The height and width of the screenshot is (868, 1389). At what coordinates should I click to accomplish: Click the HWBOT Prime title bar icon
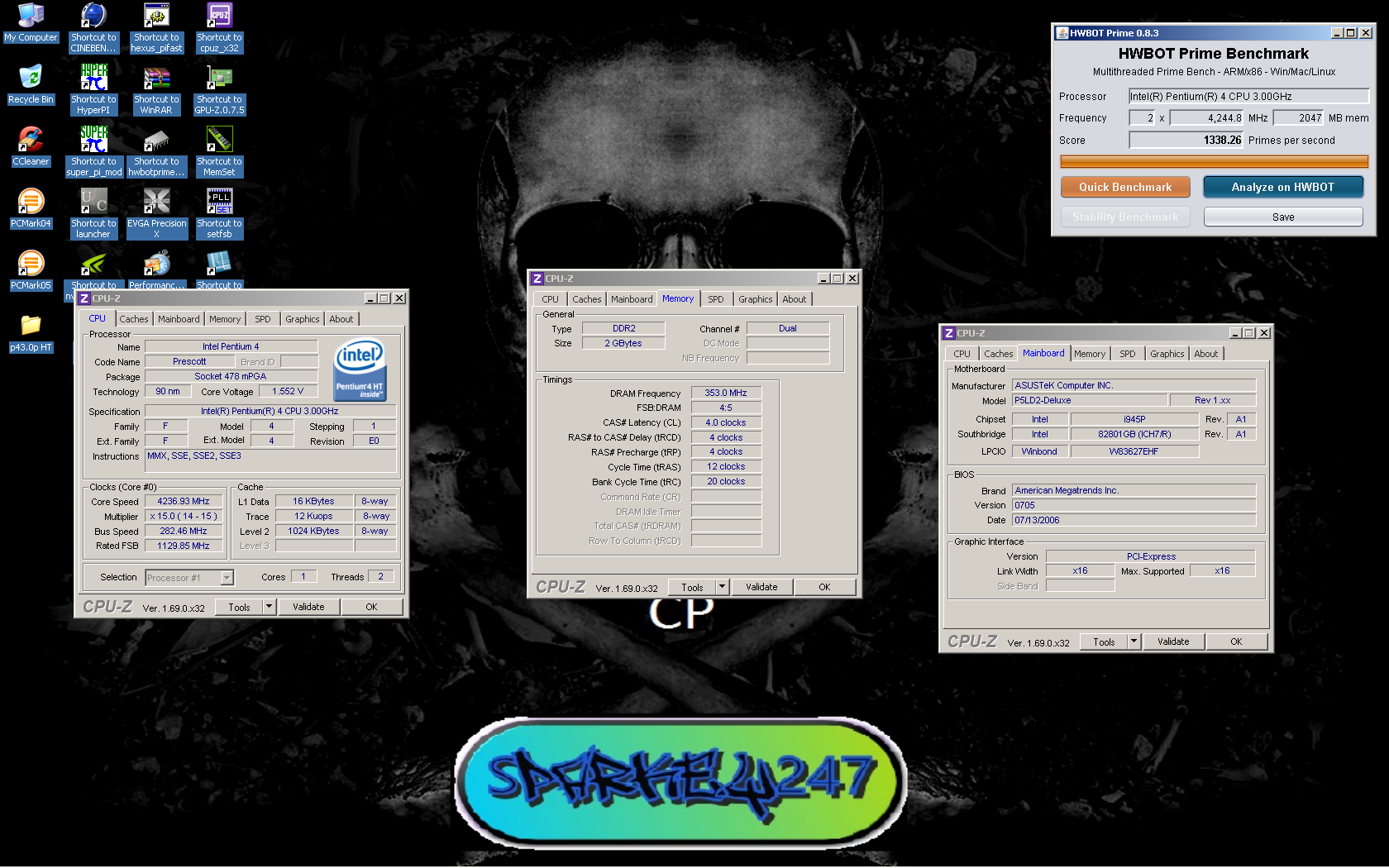[x=1062, y=33]
